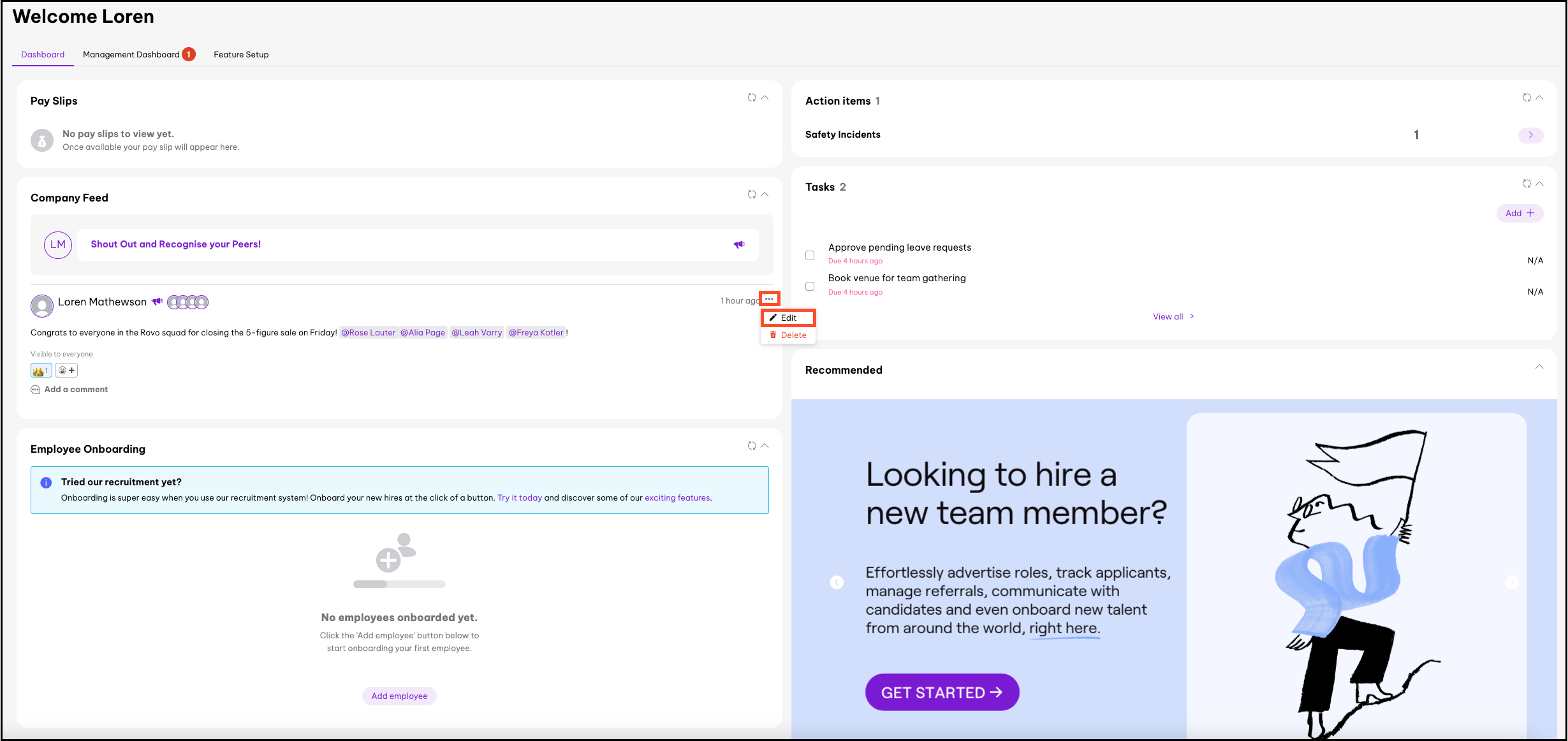Open the three-dots post options menu

pyautogui.click(x=770, y=299)
